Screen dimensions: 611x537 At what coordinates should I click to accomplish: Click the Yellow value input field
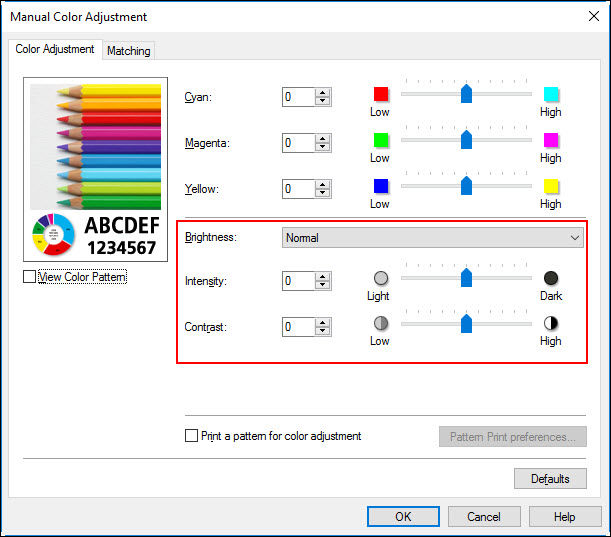298,189
